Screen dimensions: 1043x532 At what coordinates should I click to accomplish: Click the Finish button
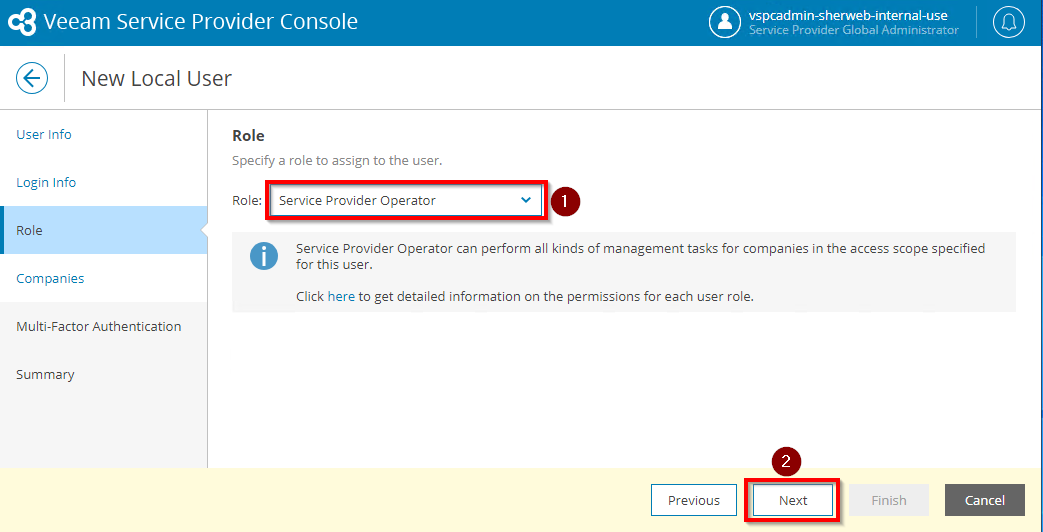click(x=889, y=500)
